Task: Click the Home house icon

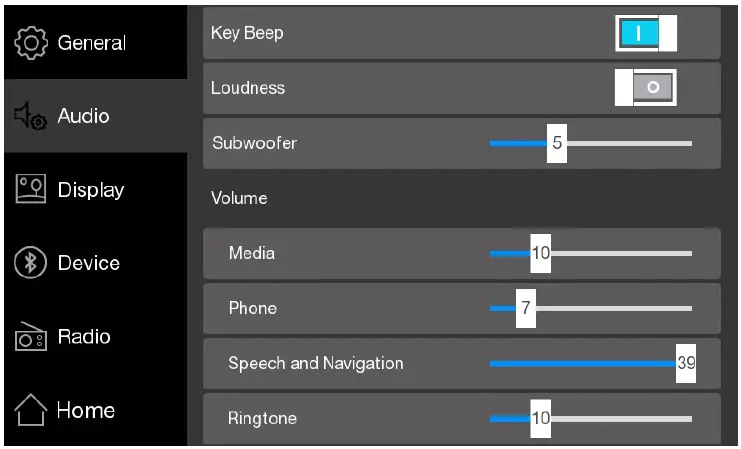Action: coord(31,410)
